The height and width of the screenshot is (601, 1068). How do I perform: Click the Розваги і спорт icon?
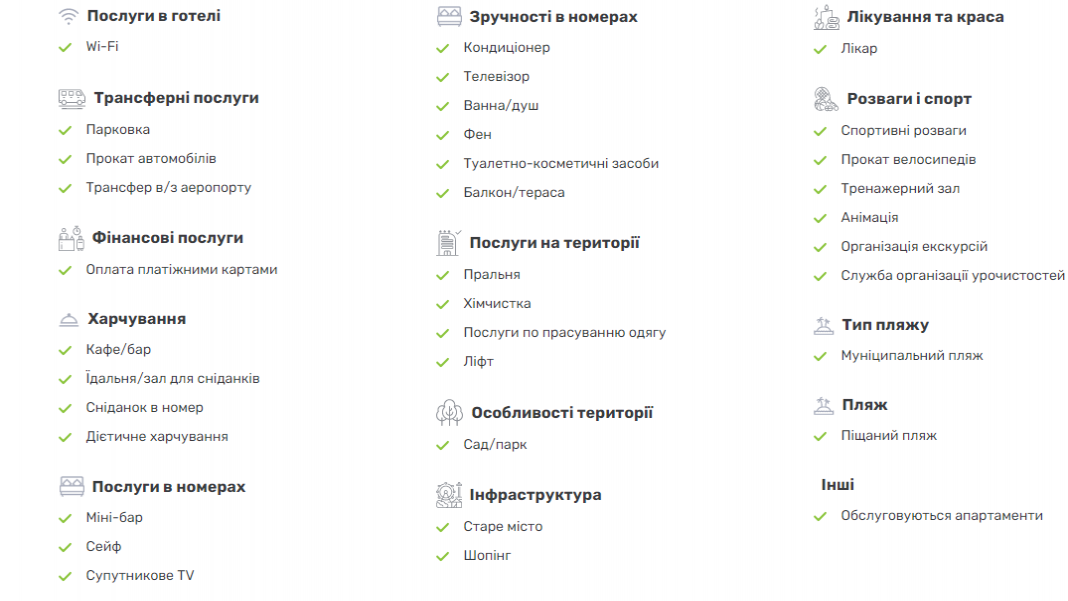click(826, 99)
